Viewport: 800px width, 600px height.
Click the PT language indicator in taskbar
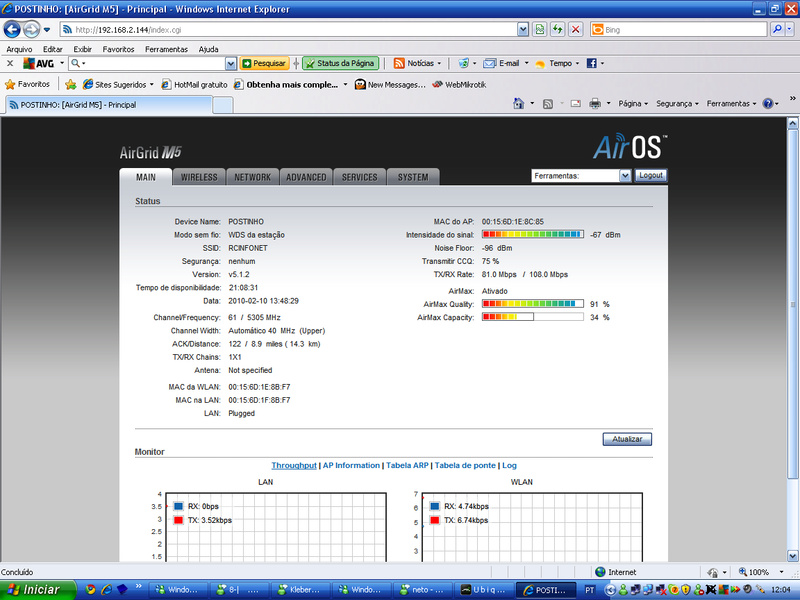(x=589, y=590)
